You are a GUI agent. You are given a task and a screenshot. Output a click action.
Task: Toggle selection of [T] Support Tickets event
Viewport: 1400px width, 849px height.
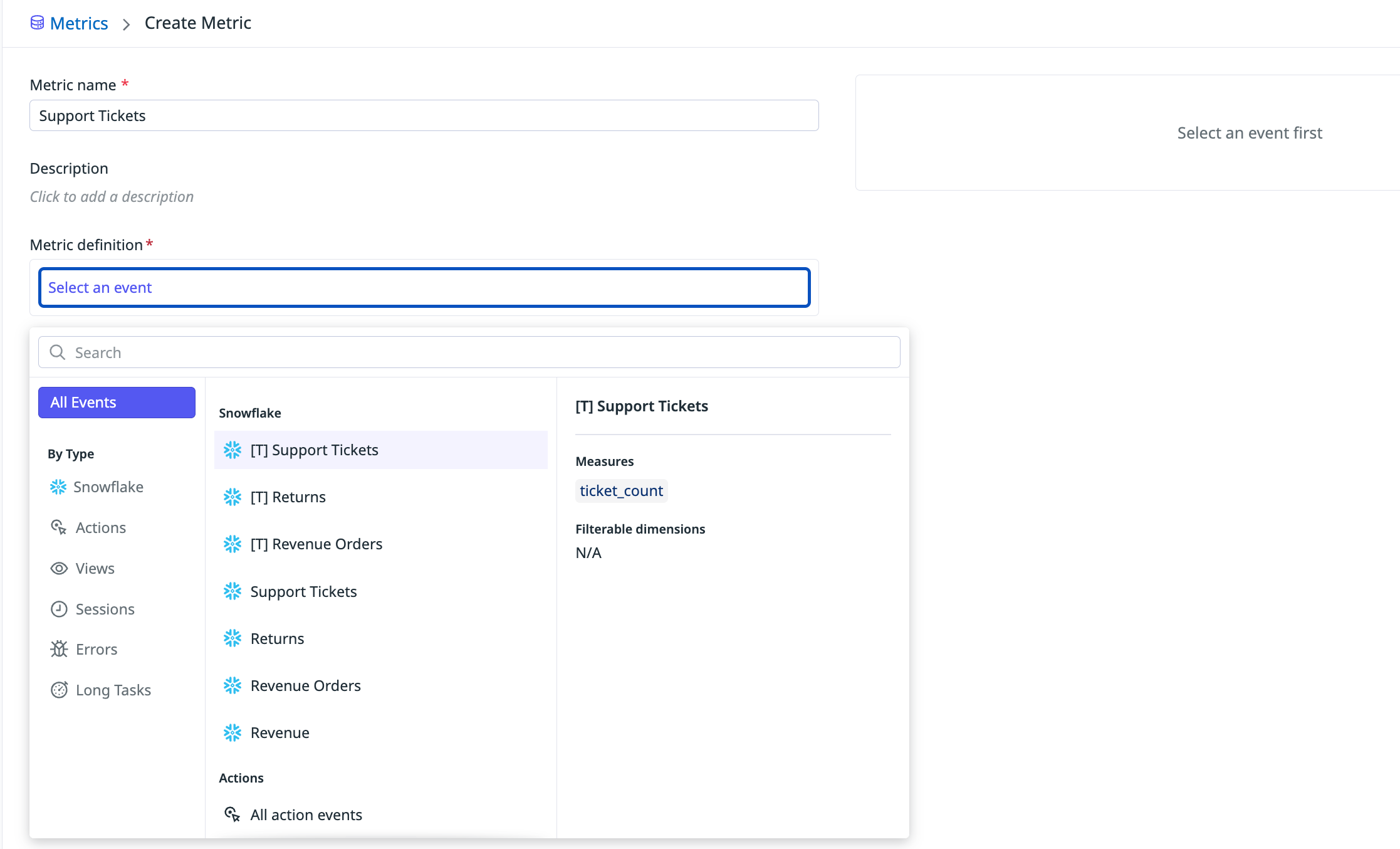[x=314, y=450]
